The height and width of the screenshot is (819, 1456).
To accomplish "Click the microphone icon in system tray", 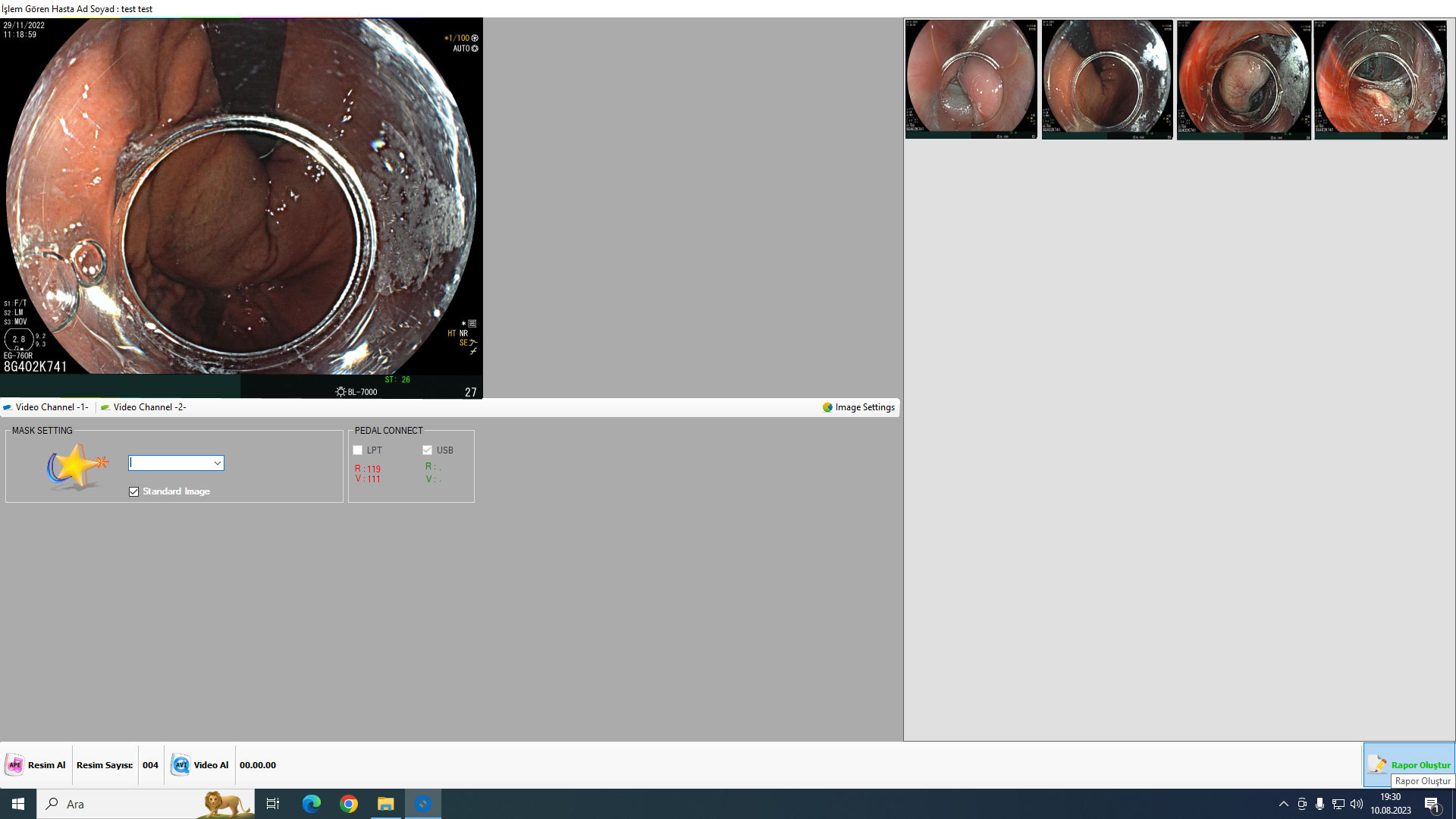I will coord(1320,804).
